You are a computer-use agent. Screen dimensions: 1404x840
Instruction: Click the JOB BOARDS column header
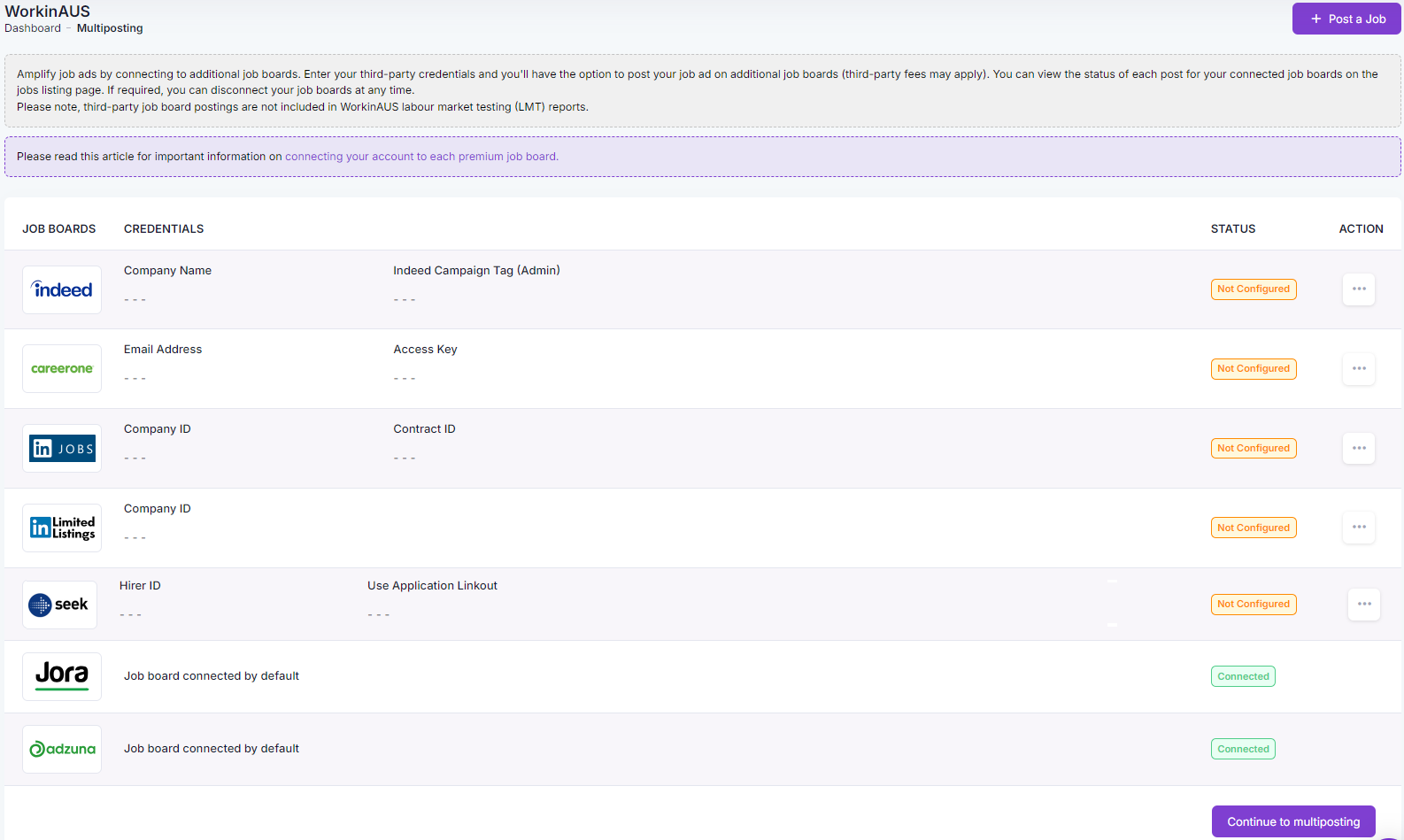tap(59, 229)
